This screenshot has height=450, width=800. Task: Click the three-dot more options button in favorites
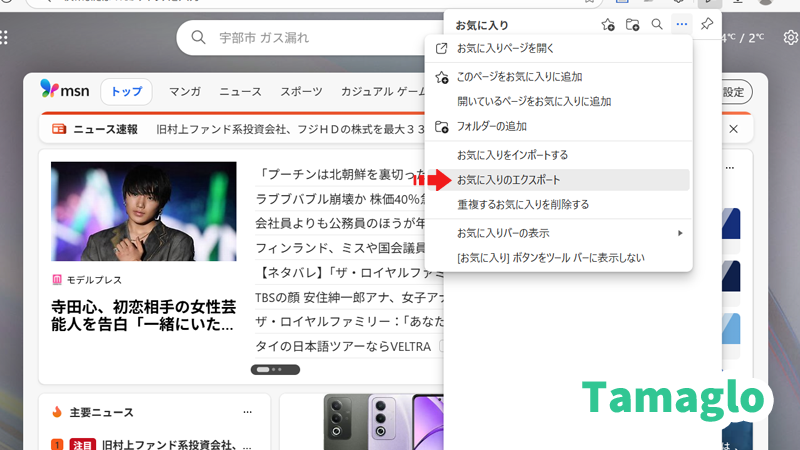(x=682, y=24)
